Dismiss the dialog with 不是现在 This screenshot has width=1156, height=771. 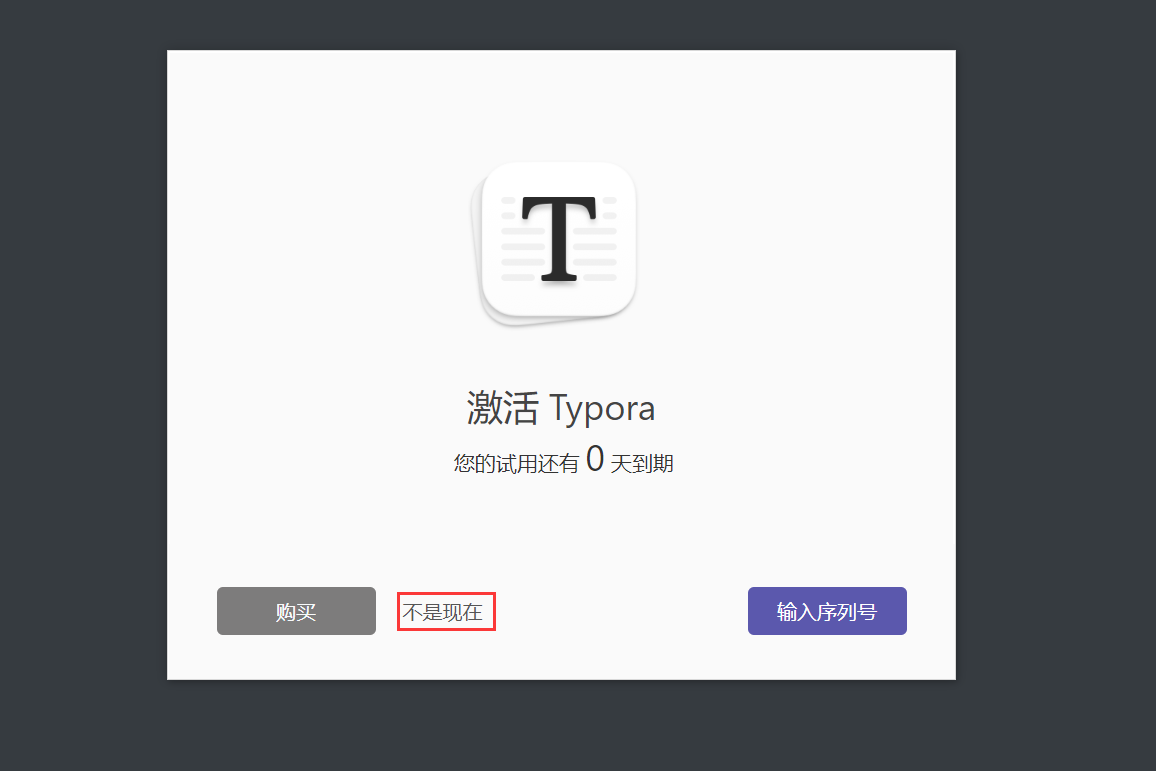point(443,612)
